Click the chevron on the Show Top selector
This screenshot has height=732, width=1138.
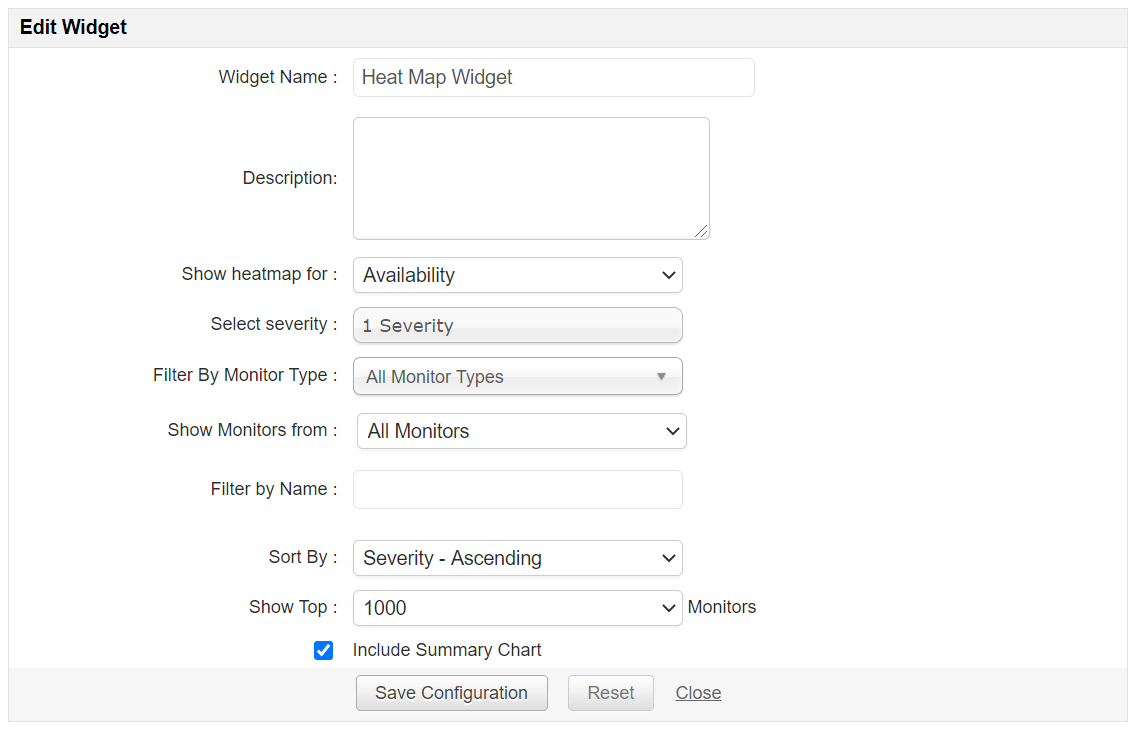click(668, 607)
